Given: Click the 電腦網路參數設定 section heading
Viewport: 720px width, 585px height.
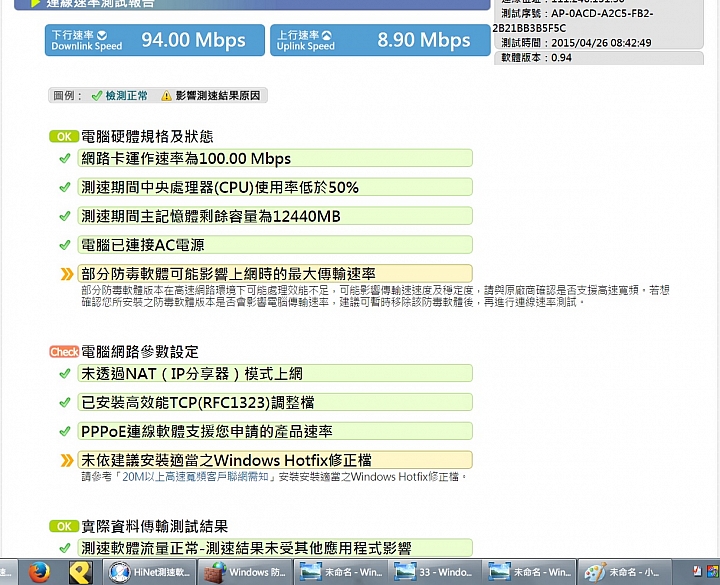Looking at the screenshot, I should coord(140,352).
